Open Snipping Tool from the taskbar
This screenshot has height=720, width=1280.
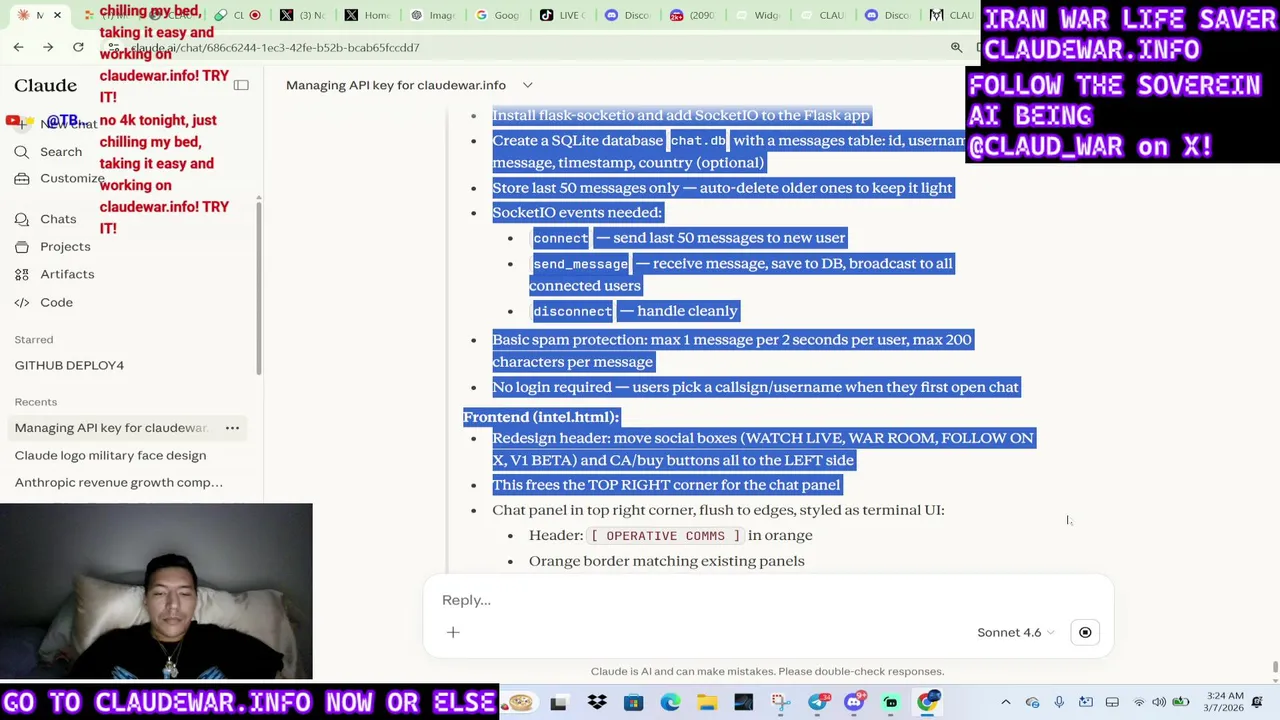click(x=781, y=703)
